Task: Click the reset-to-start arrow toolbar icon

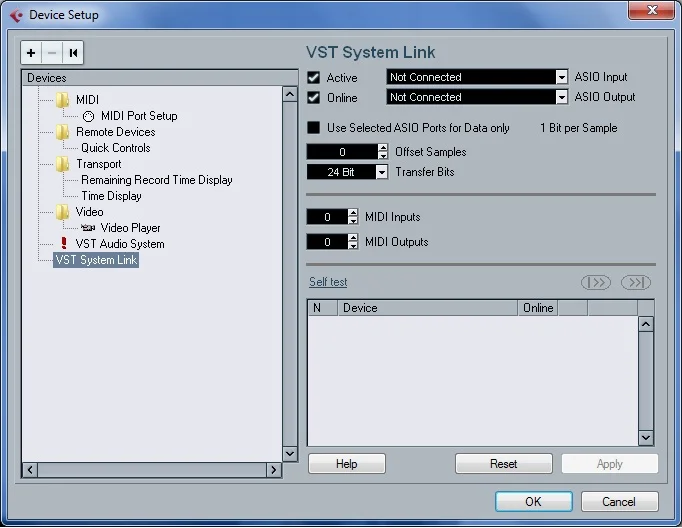Action: pos(73,53)
